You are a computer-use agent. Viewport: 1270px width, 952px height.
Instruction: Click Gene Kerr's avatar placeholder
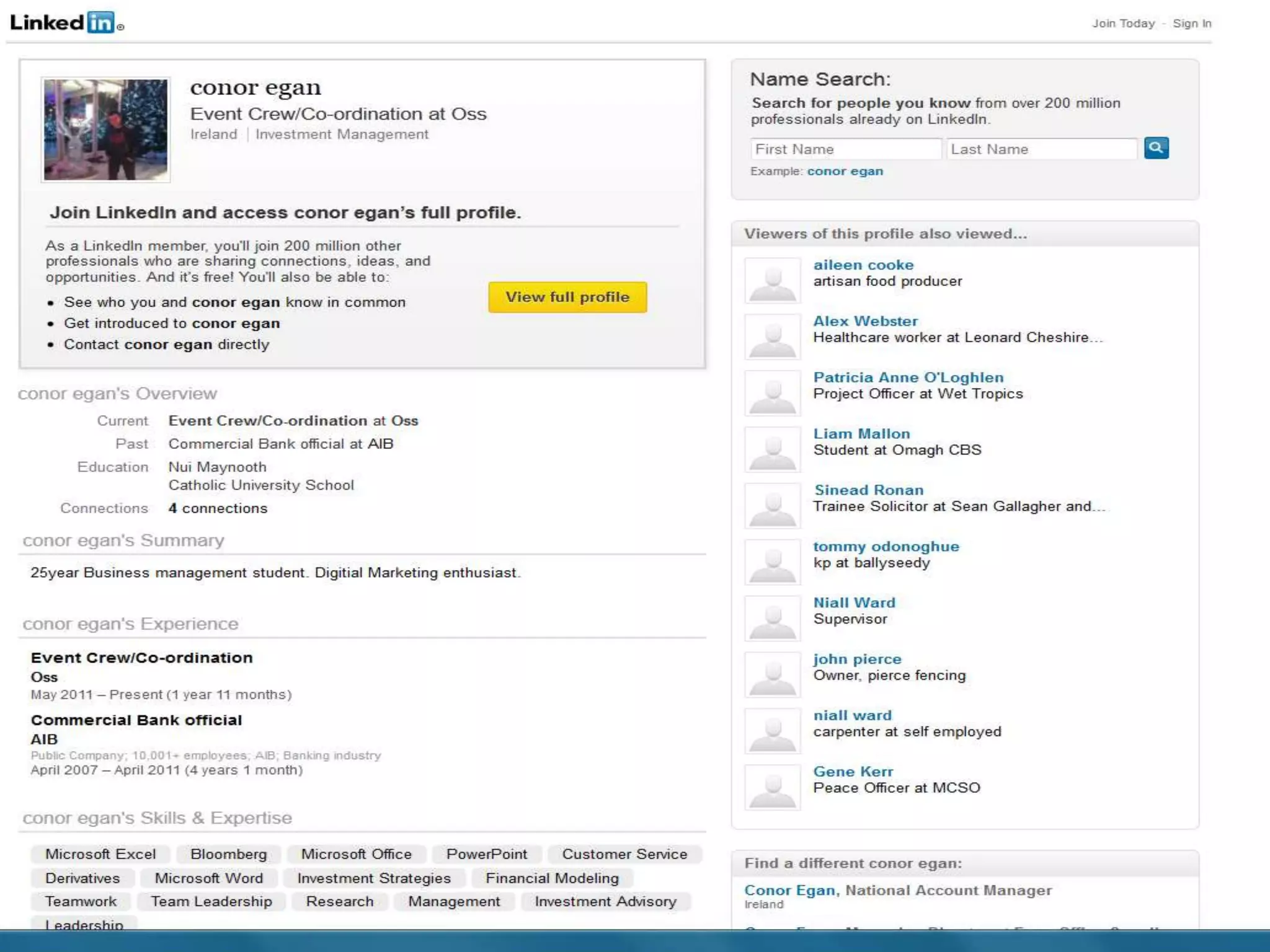click(772, 787)
